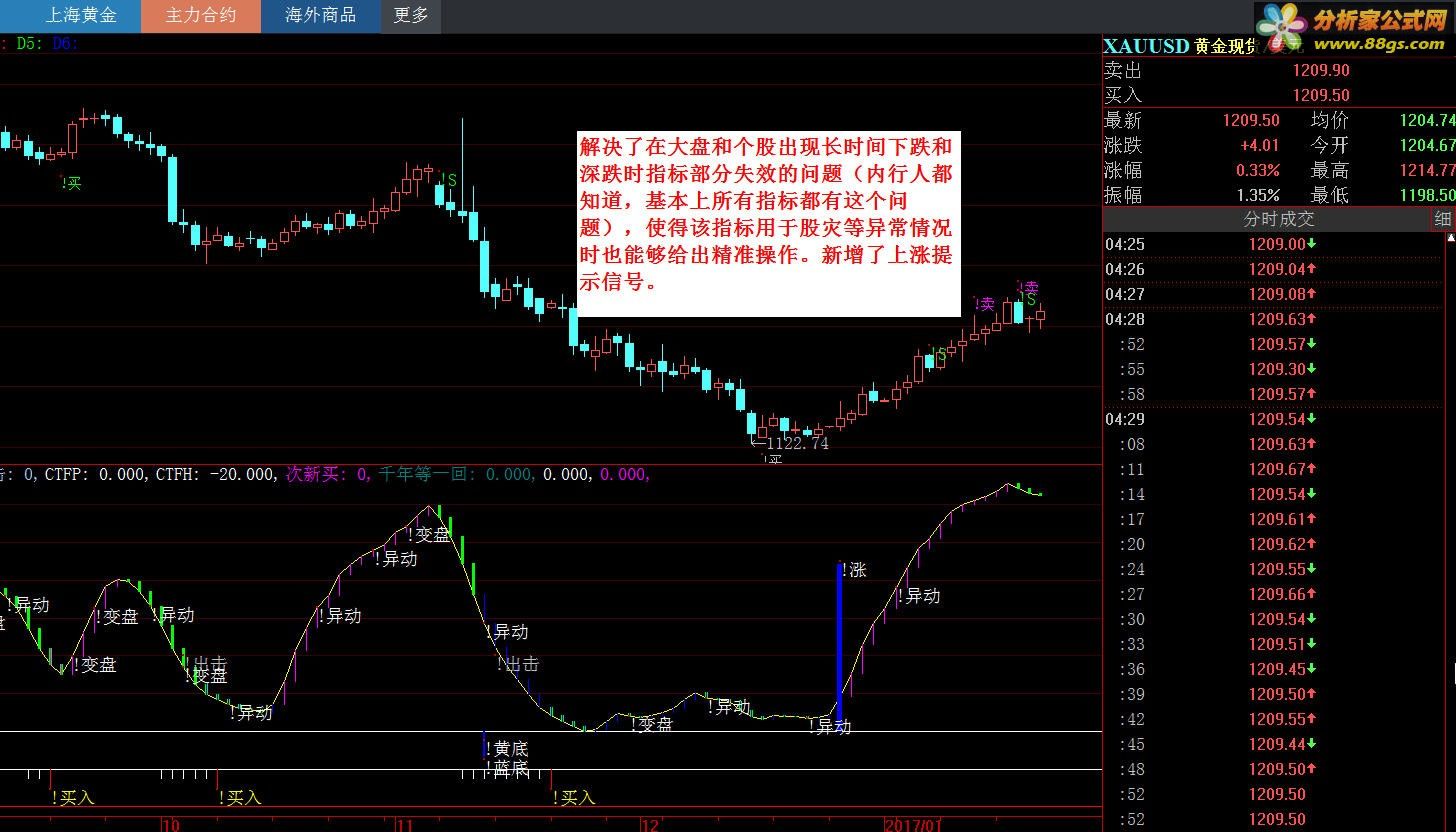Click the CTFP: 0.000 indicator value
This screenshot has height=832, width=1456.
point(98,474)
